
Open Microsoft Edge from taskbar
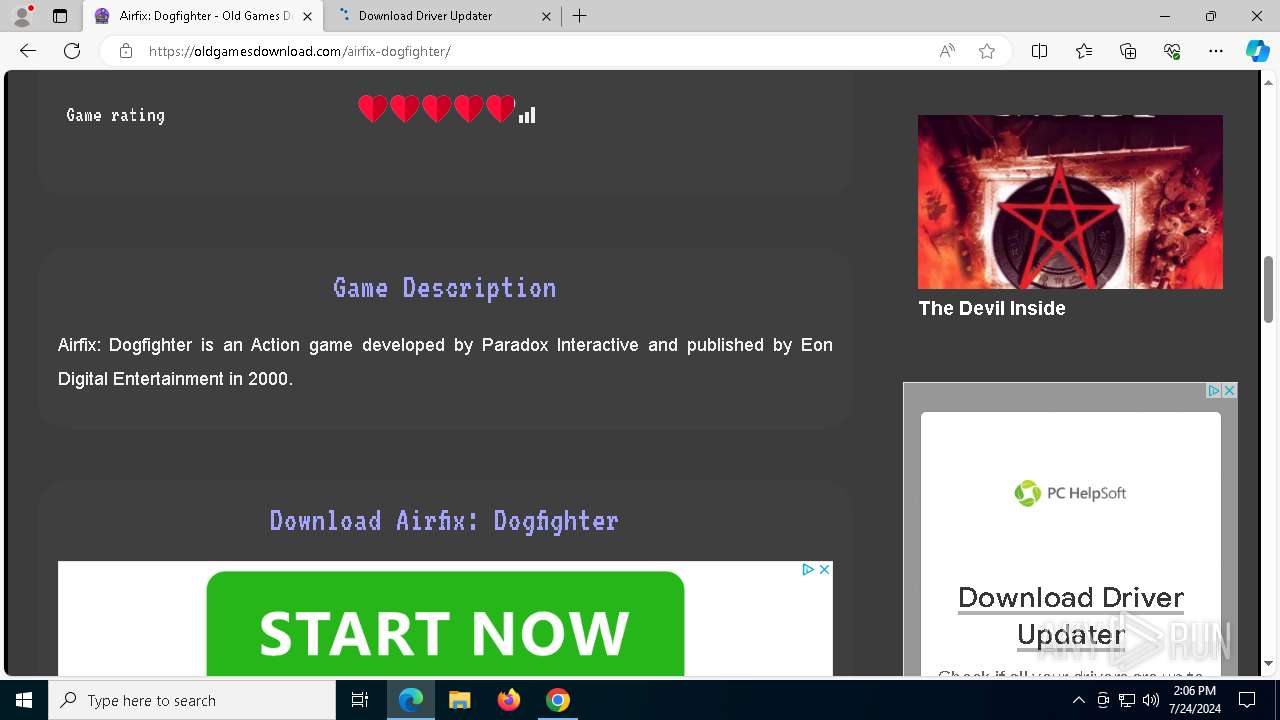[x=411, y=700]
